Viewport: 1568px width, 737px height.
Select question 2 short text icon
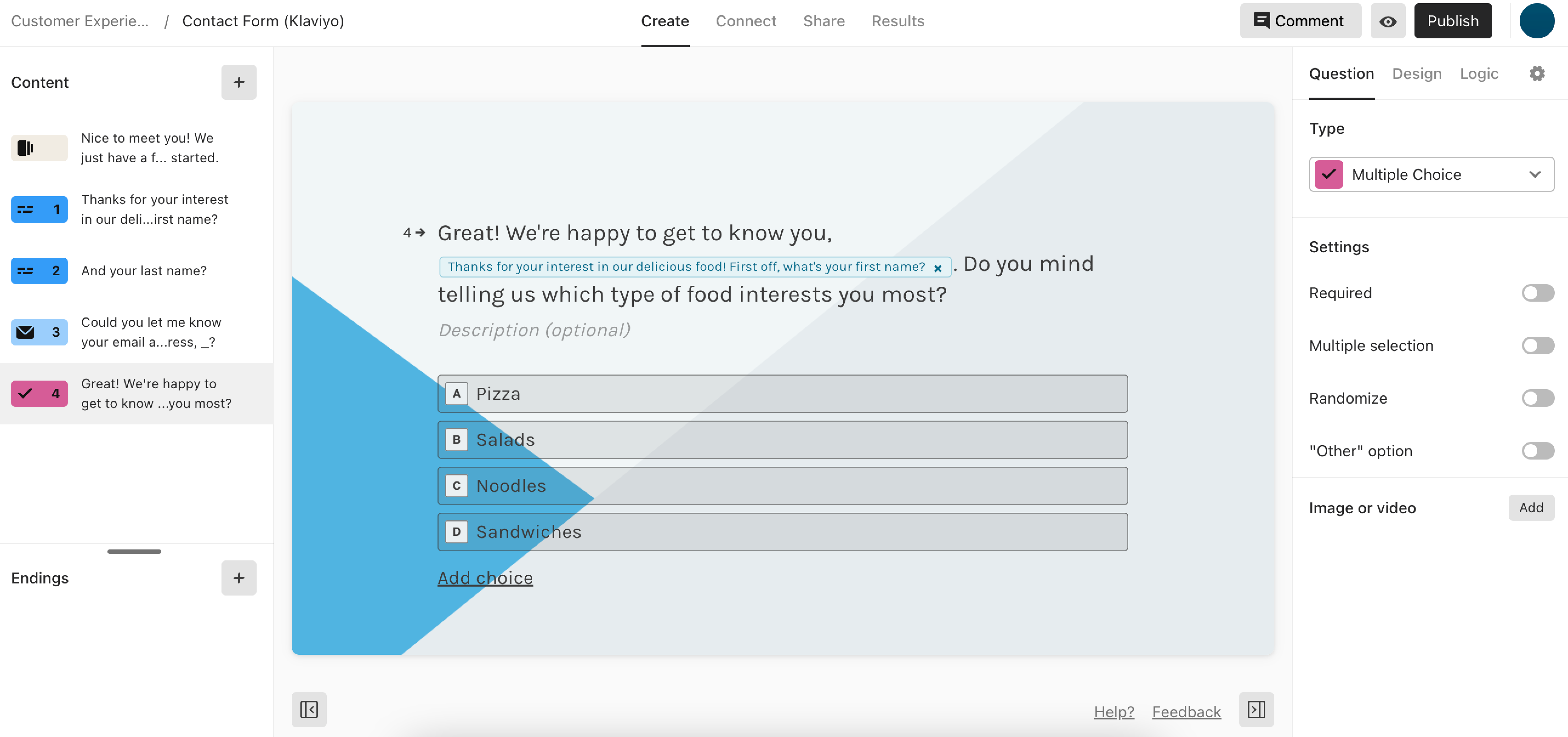tap(39, 271)
